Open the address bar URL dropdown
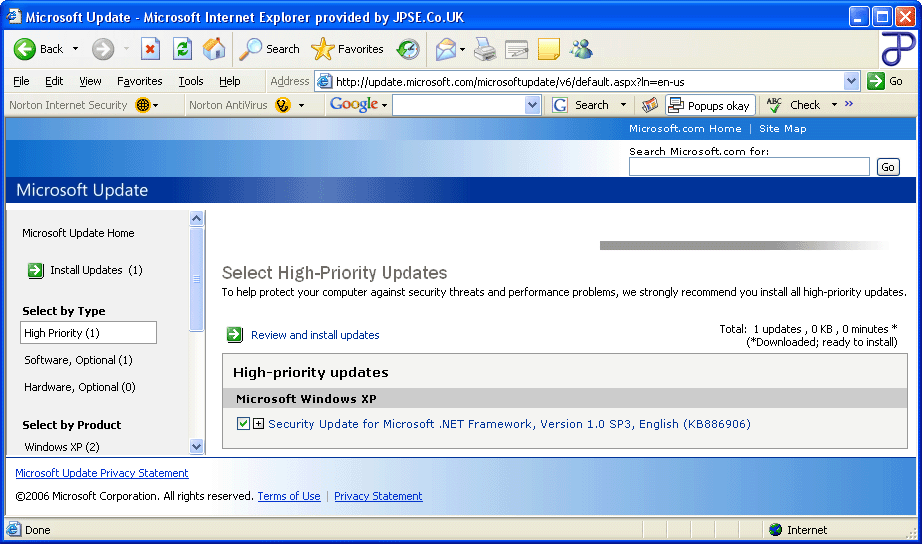Viewport: 922px width, 544px height. 851,81
